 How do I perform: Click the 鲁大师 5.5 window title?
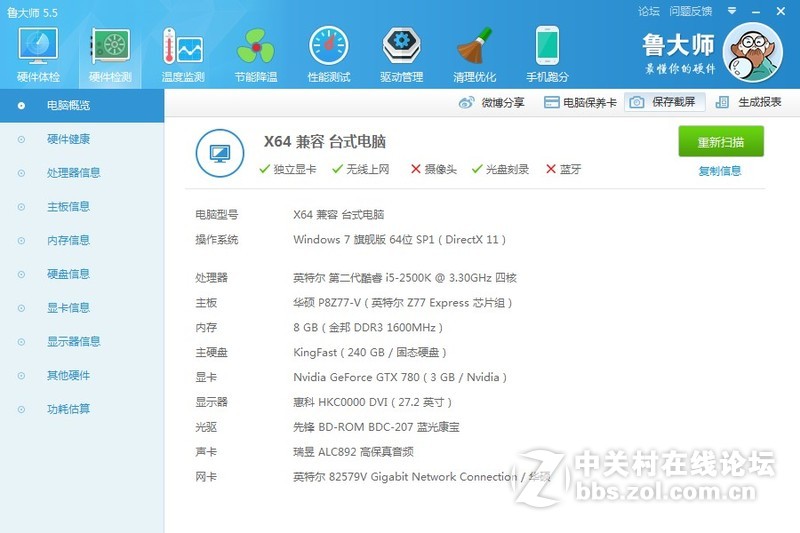click(32, 12)
